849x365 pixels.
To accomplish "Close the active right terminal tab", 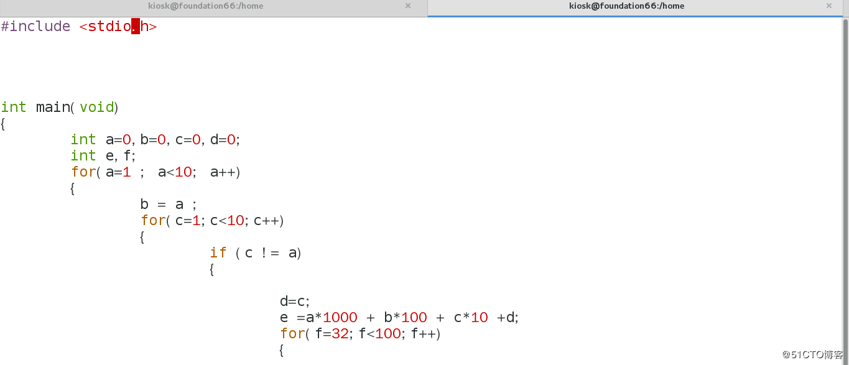I will (x=828, y=6).
